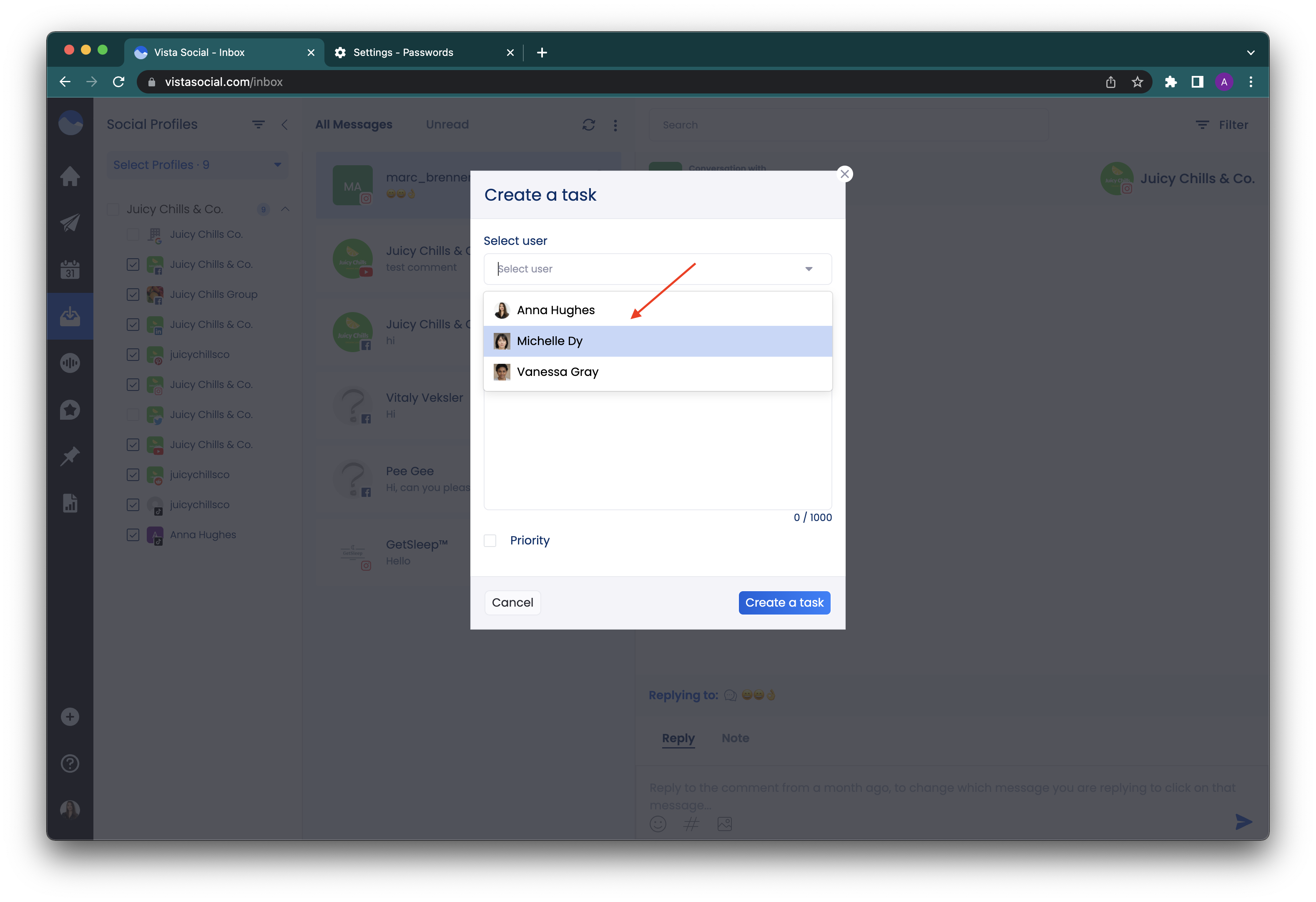Bookmark this page with the star icon

coord(1137,82)
